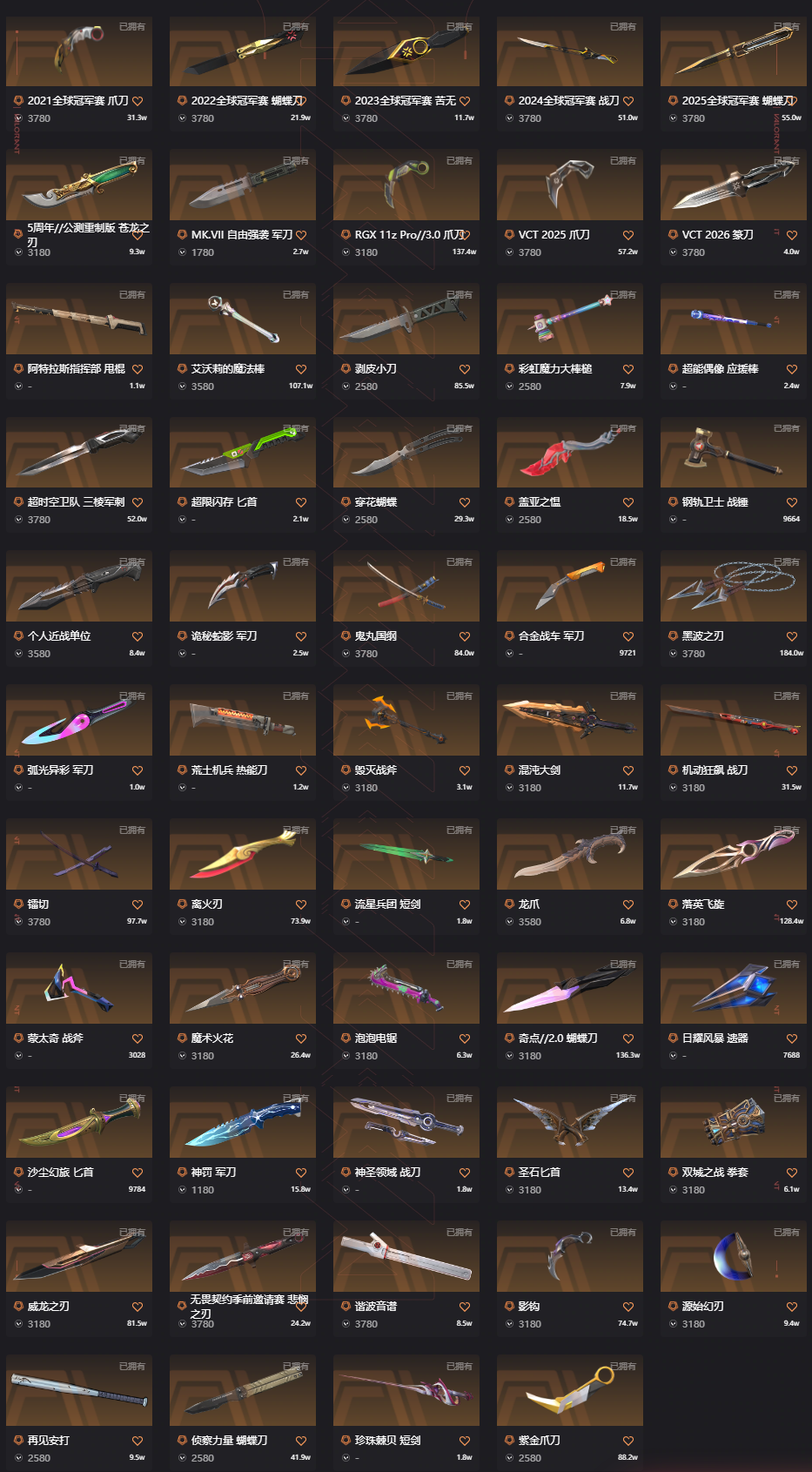812x1472 pixels.
Task: Click the tier icon beside 2021全球冠军赛 爪刀
Action: (x=18, y=101)
